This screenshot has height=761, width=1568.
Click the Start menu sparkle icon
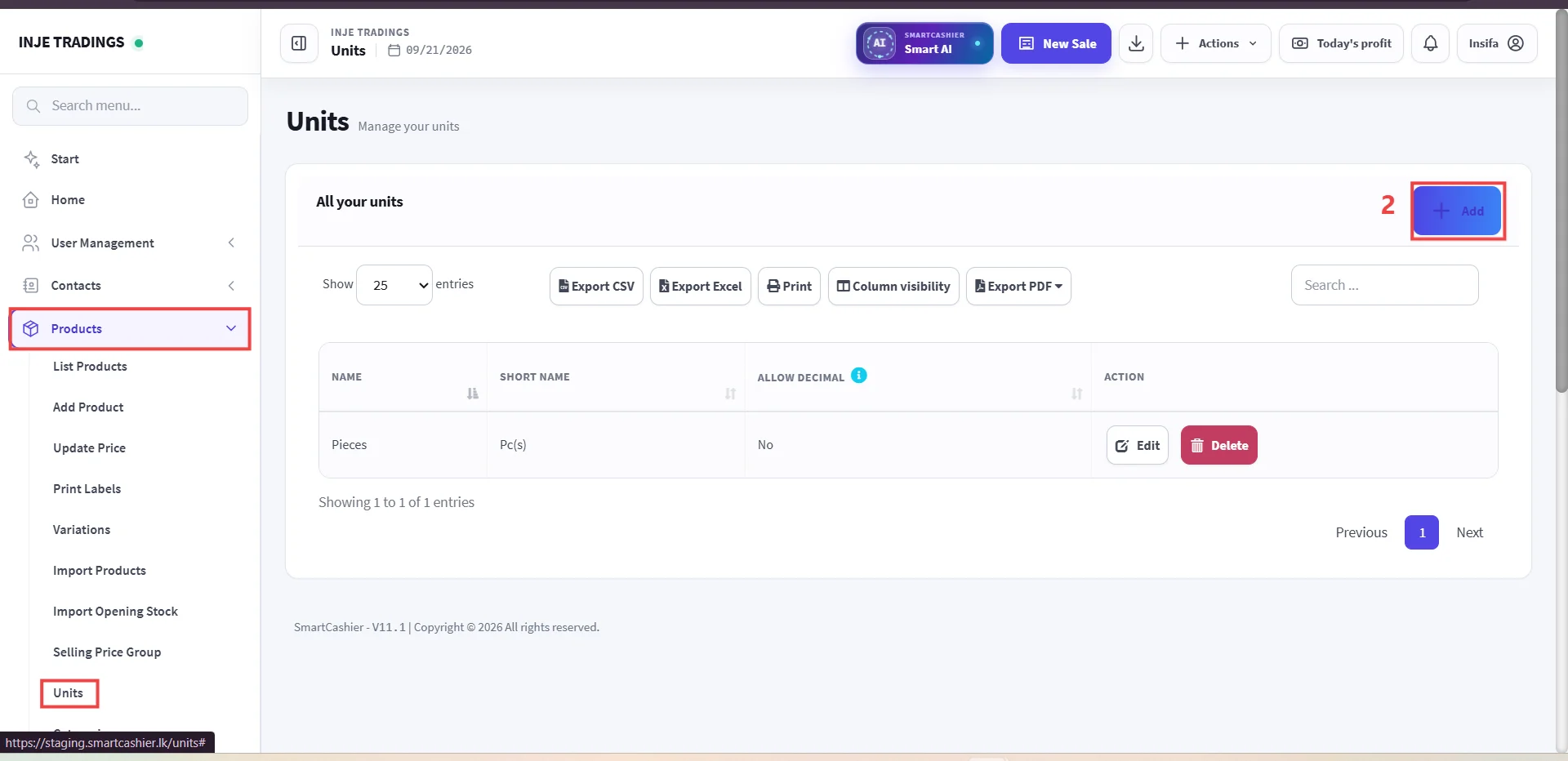(x=31, y=158)
